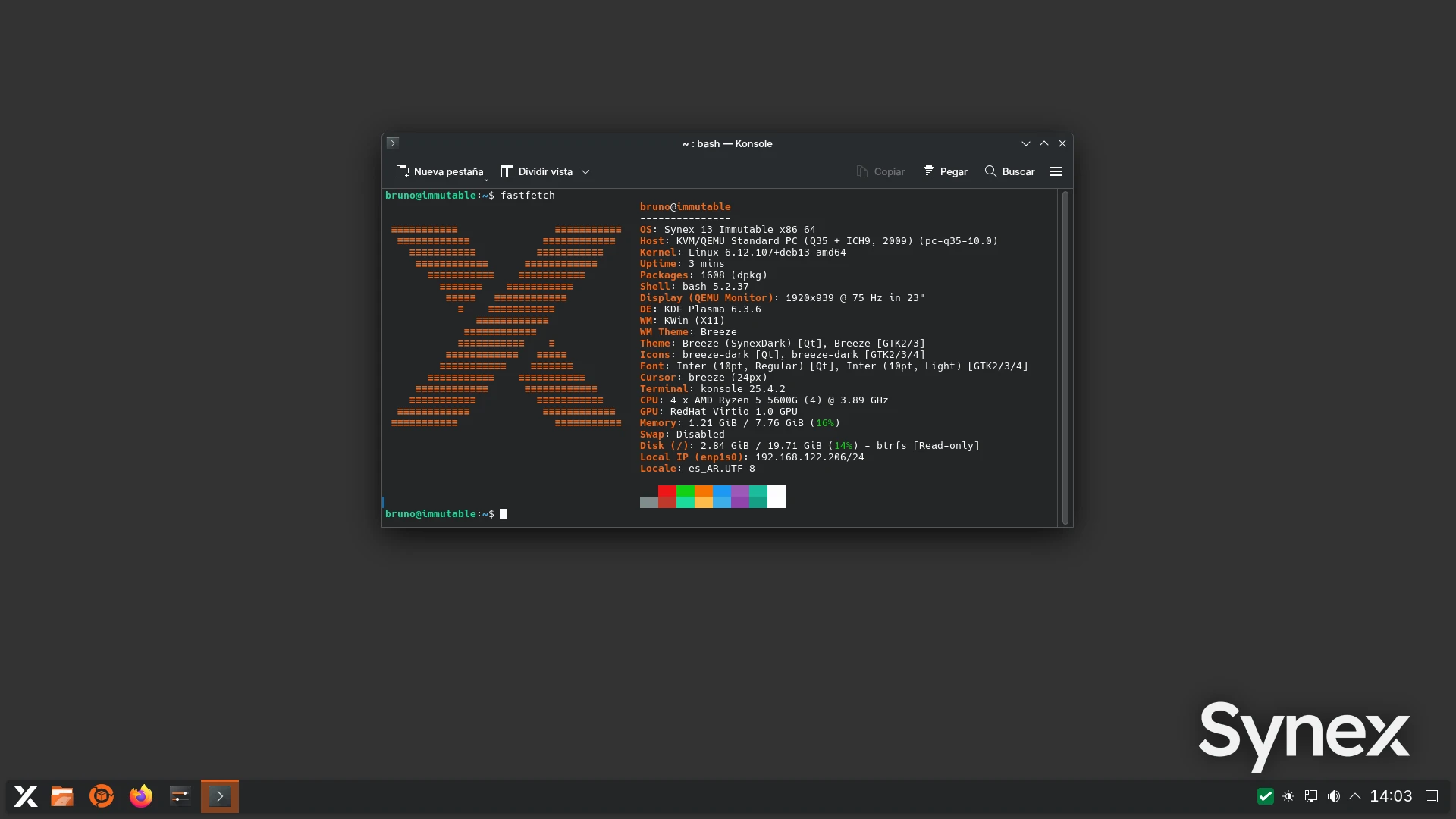Click the "Swap: Disabled" line

point(682,435)
